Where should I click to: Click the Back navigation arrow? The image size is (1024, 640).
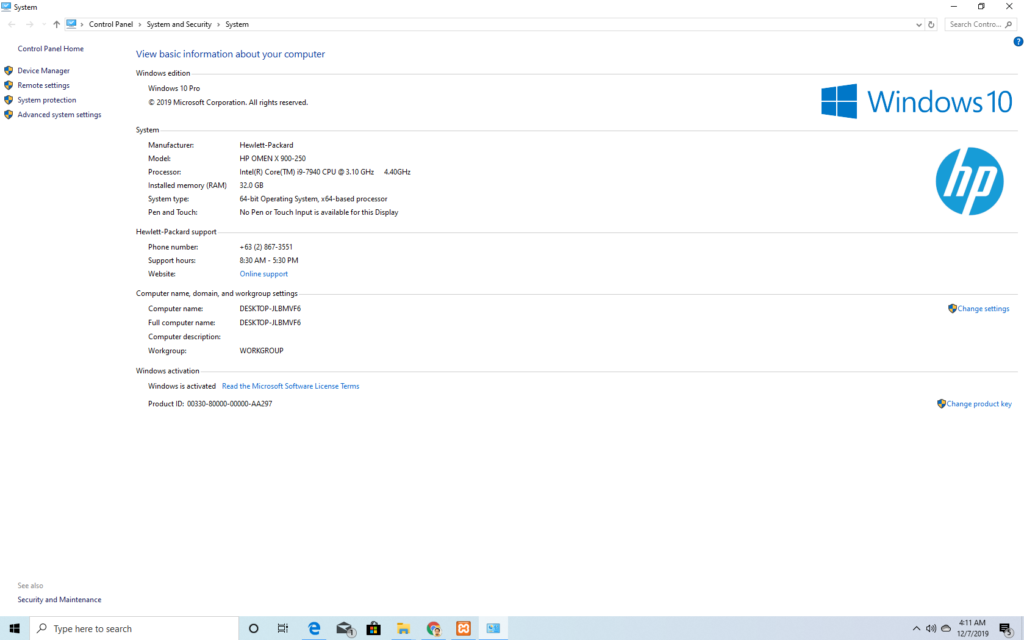point(12,24)
